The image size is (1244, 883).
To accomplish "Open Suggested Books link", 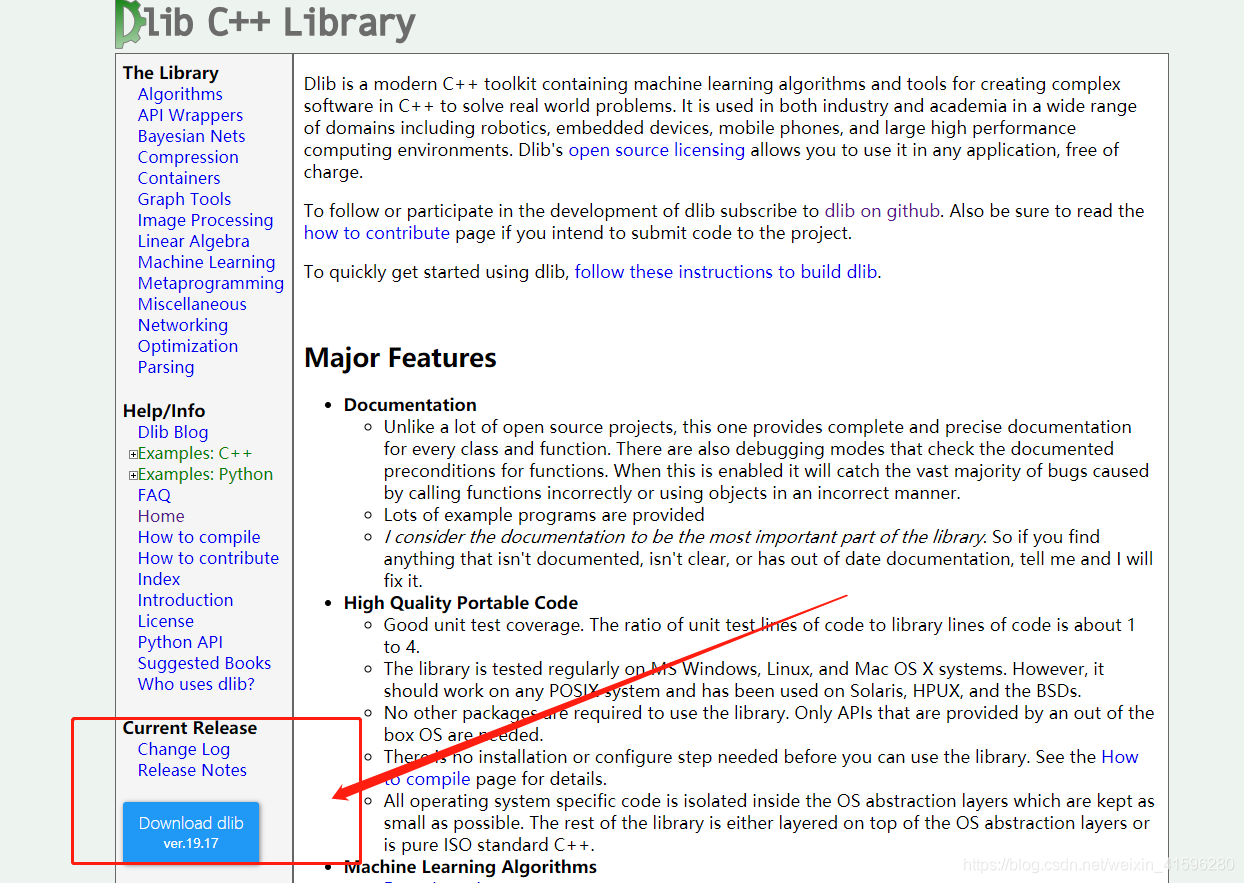I will coord(204,663).
